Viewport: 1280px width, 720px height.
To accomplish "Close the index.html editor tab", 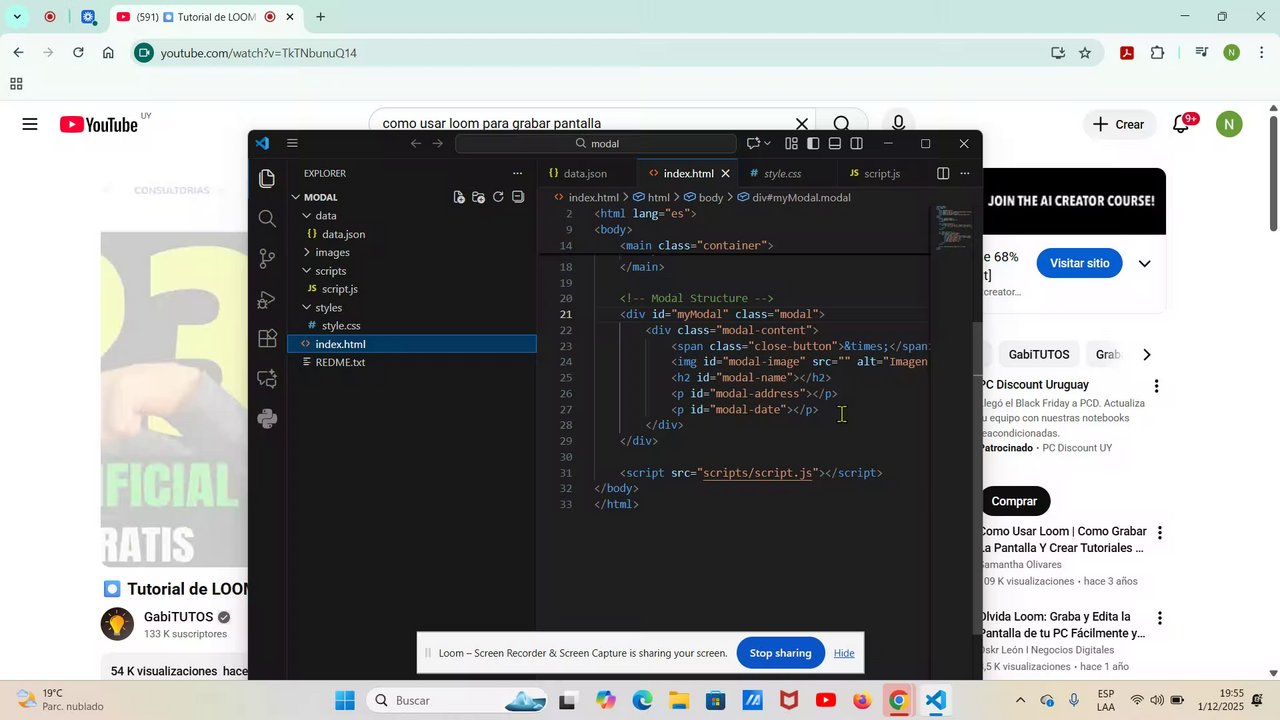I will pyautogui.click(x=726, y=173).
